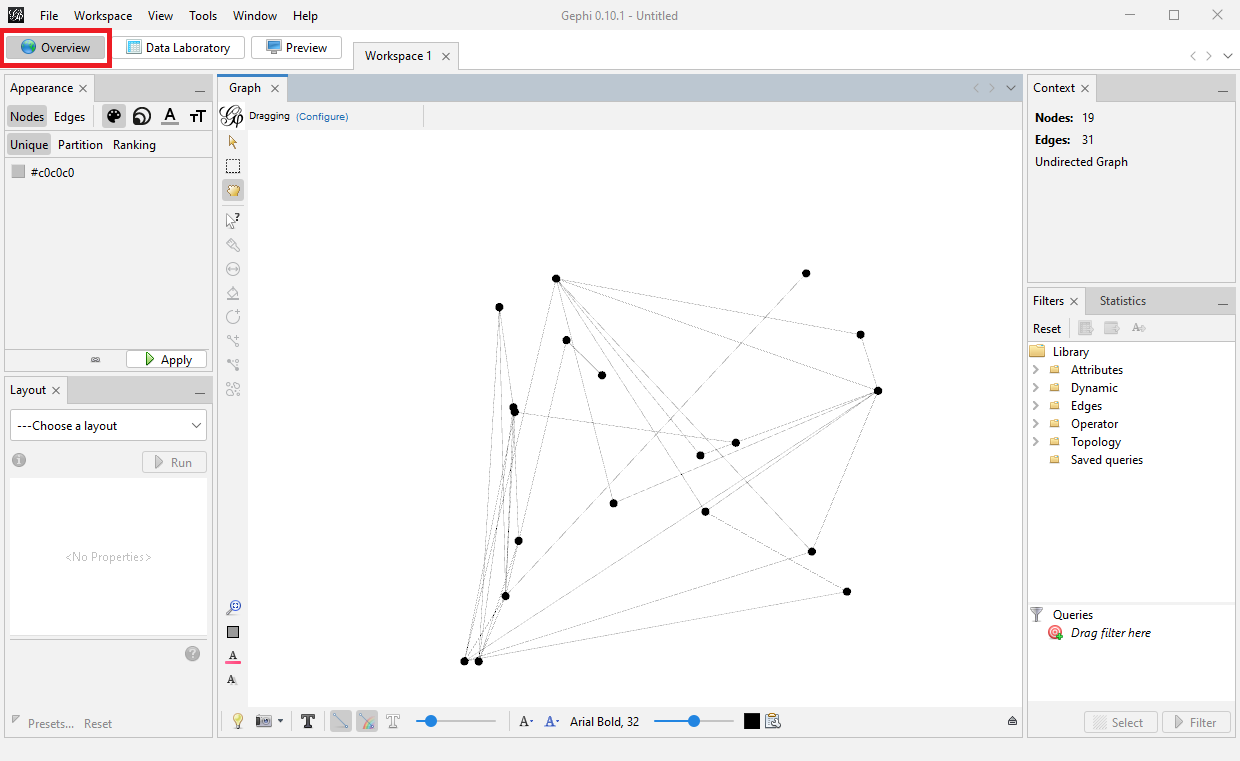Click the node size icon in Appearance
This screenshot has height=761, width=1240.
pos(141,116)
